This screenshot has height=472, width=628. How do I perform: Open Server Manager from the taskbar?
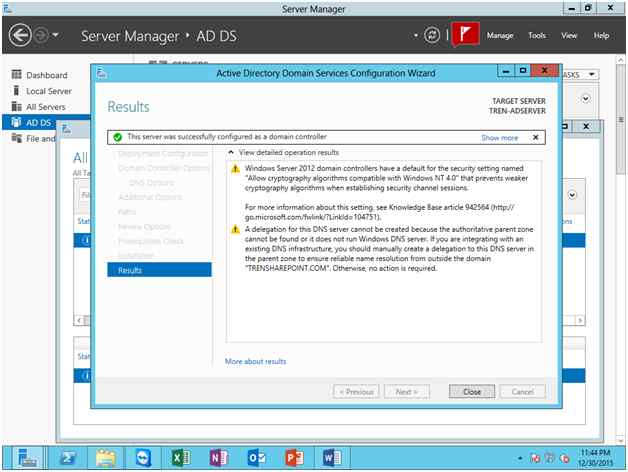click(27, 458)
